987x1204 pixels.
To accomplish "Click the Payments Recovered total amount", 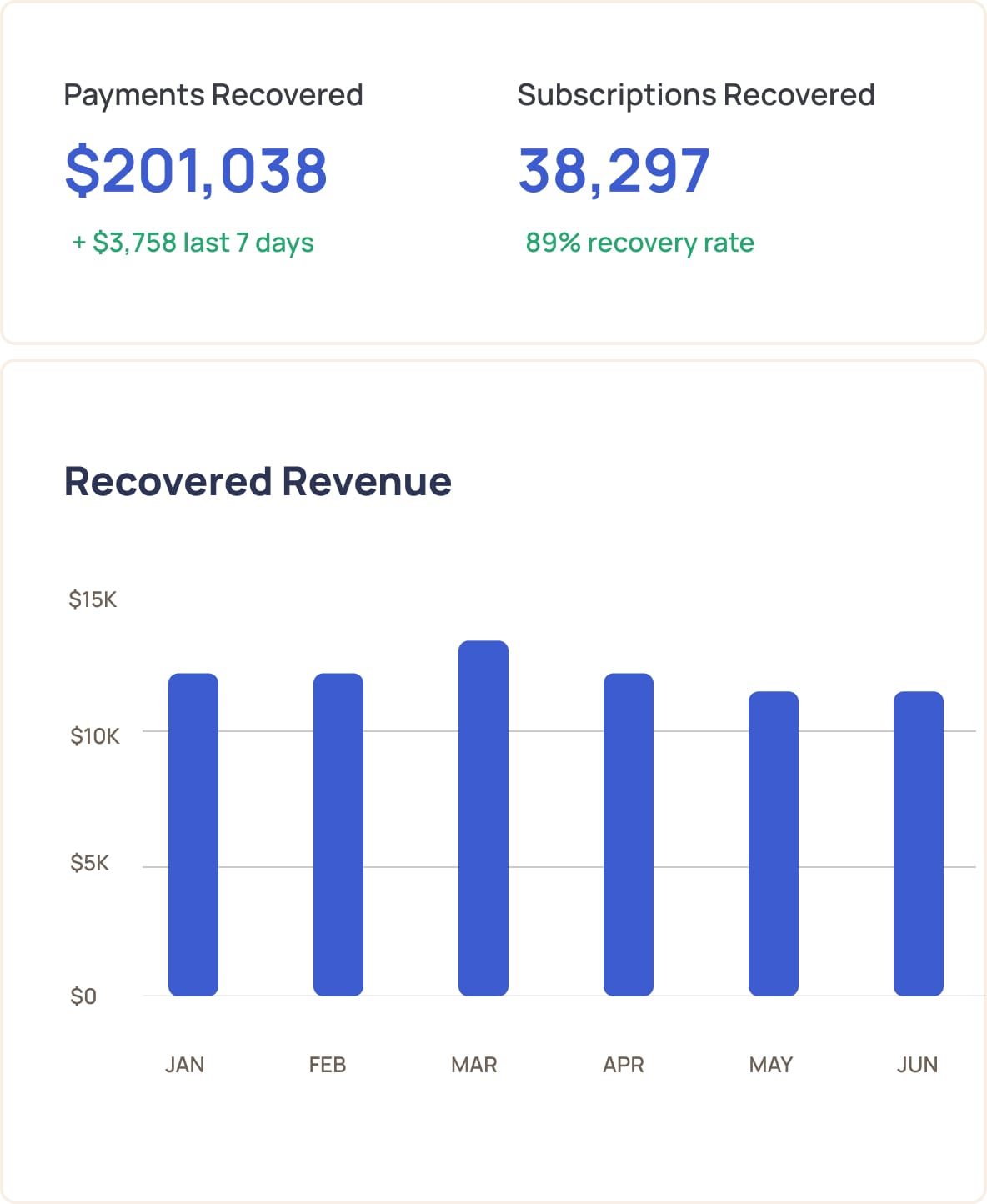I will tap(197, 171).
